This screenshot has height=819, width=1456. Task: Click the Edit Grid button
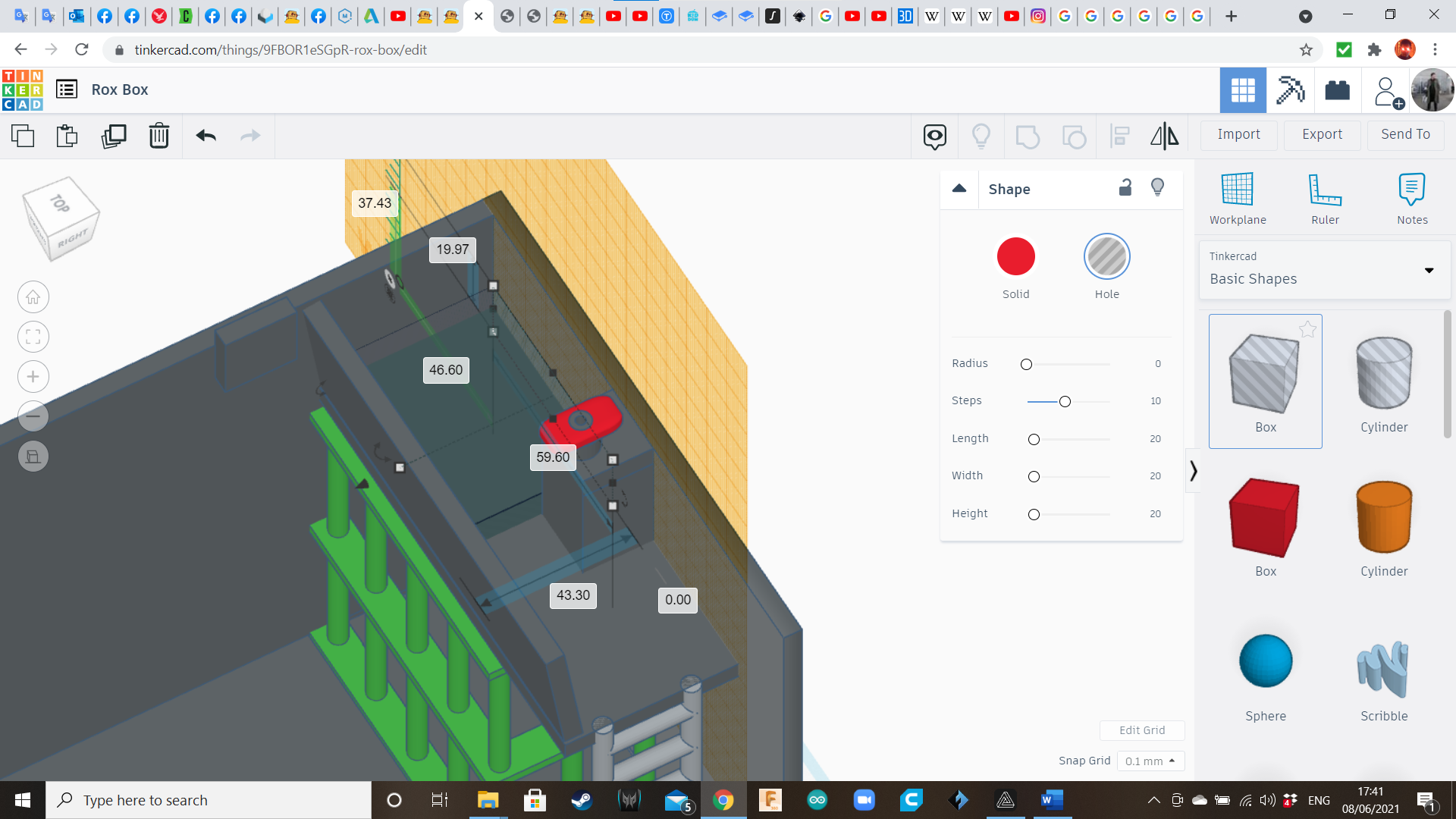[x=1141, y=730]
